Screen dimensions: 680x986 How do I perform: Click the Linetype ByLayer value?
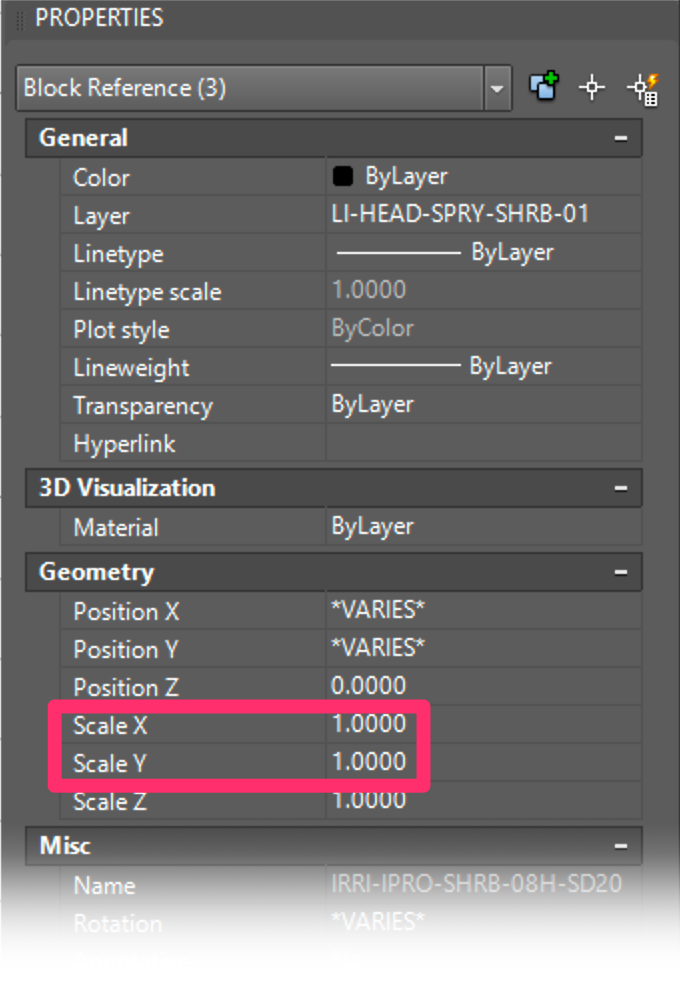[x=445, y=253]
